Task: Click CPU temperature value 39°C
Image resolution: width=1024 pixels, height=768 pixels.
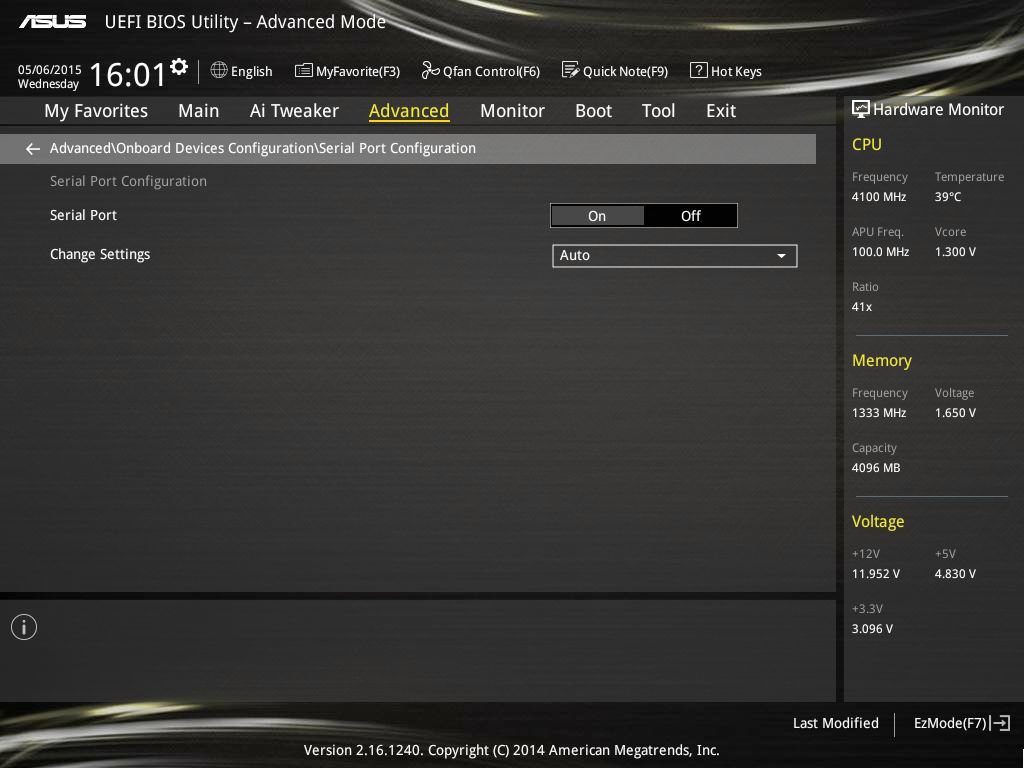Action: 948,197
